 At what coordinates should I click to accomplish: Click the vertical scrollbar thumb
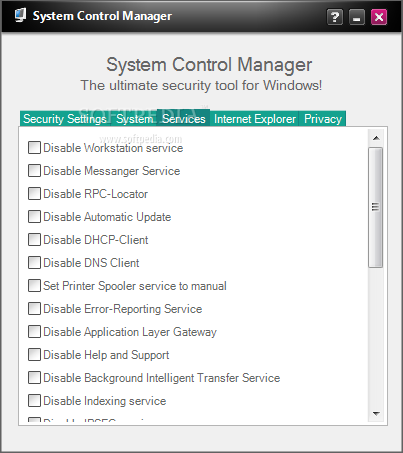pos(376,207)
